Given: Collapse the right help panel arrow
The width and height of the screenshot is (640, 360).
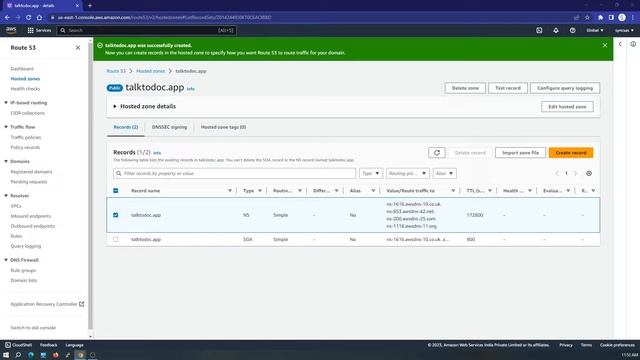Looking at the screenshot, I should click(620, 44).
